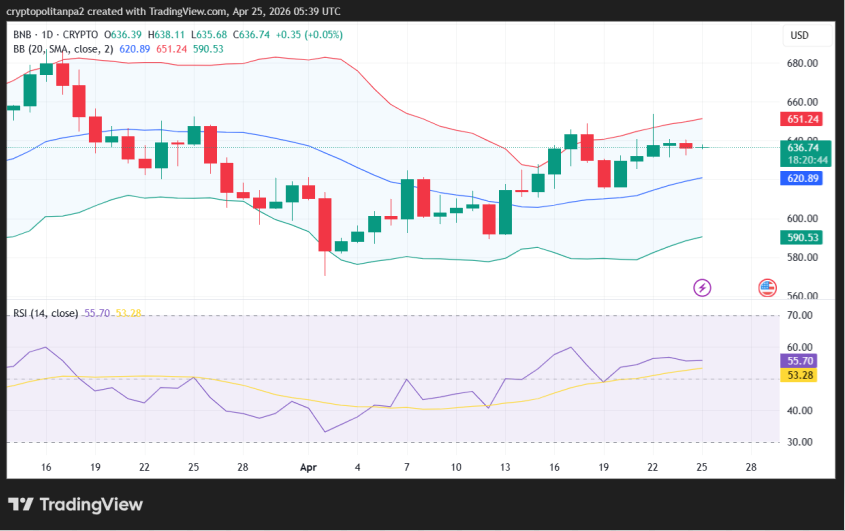Click date 25 on the time axis
845x531 pixels.
click(x=700, y=467)
